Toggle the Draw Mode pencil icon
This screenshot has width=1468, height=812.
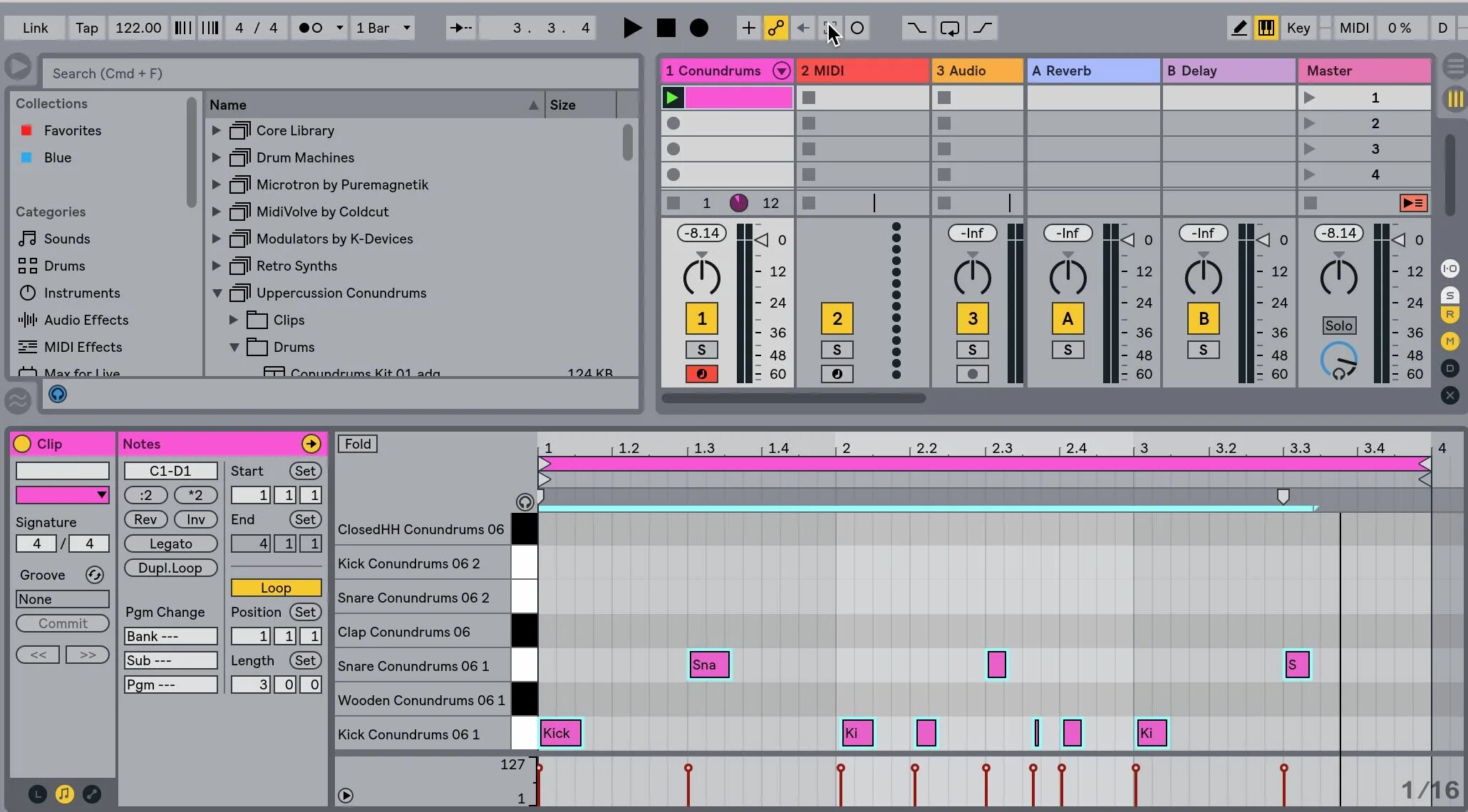tap(1239, 28)
